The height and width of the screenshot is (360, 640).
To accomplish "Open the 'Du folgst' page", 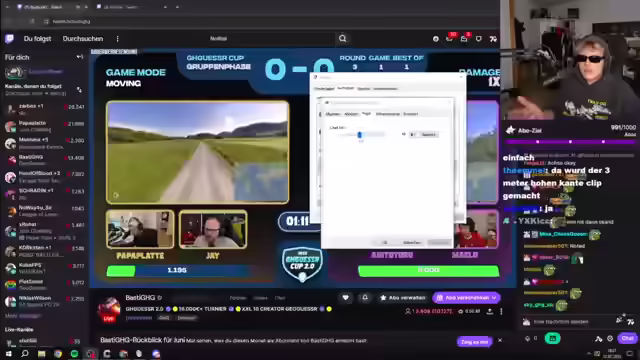I will (x=37, y=39).
